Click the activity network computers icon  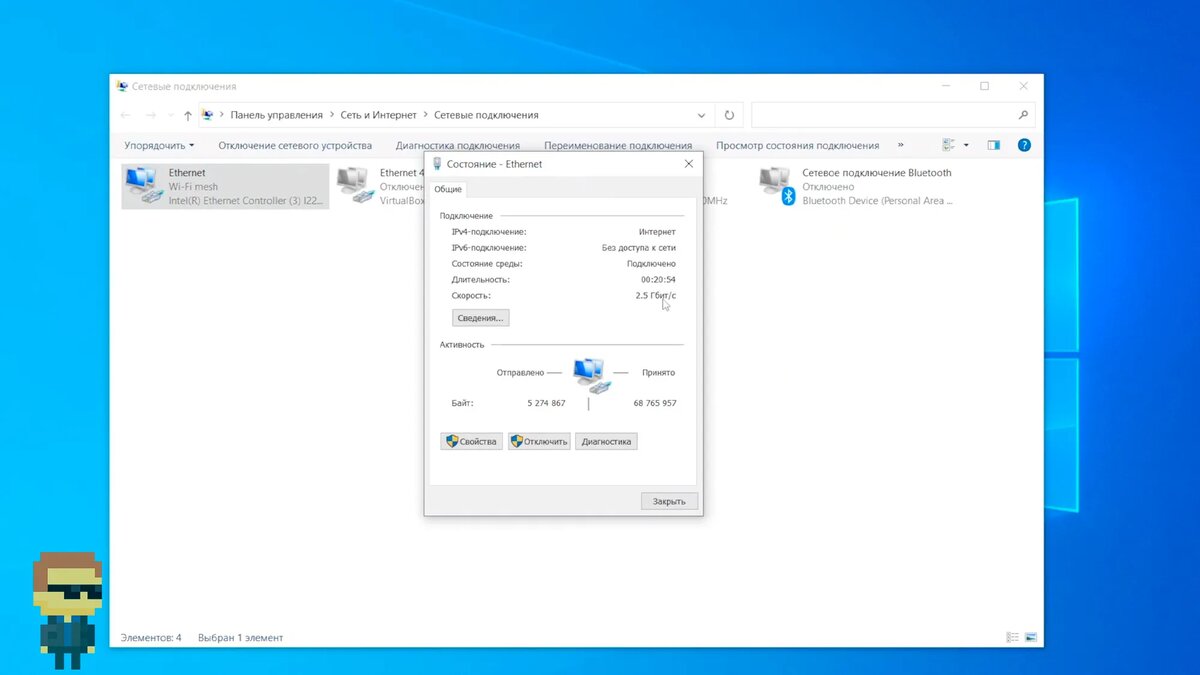tap(590, 376)
